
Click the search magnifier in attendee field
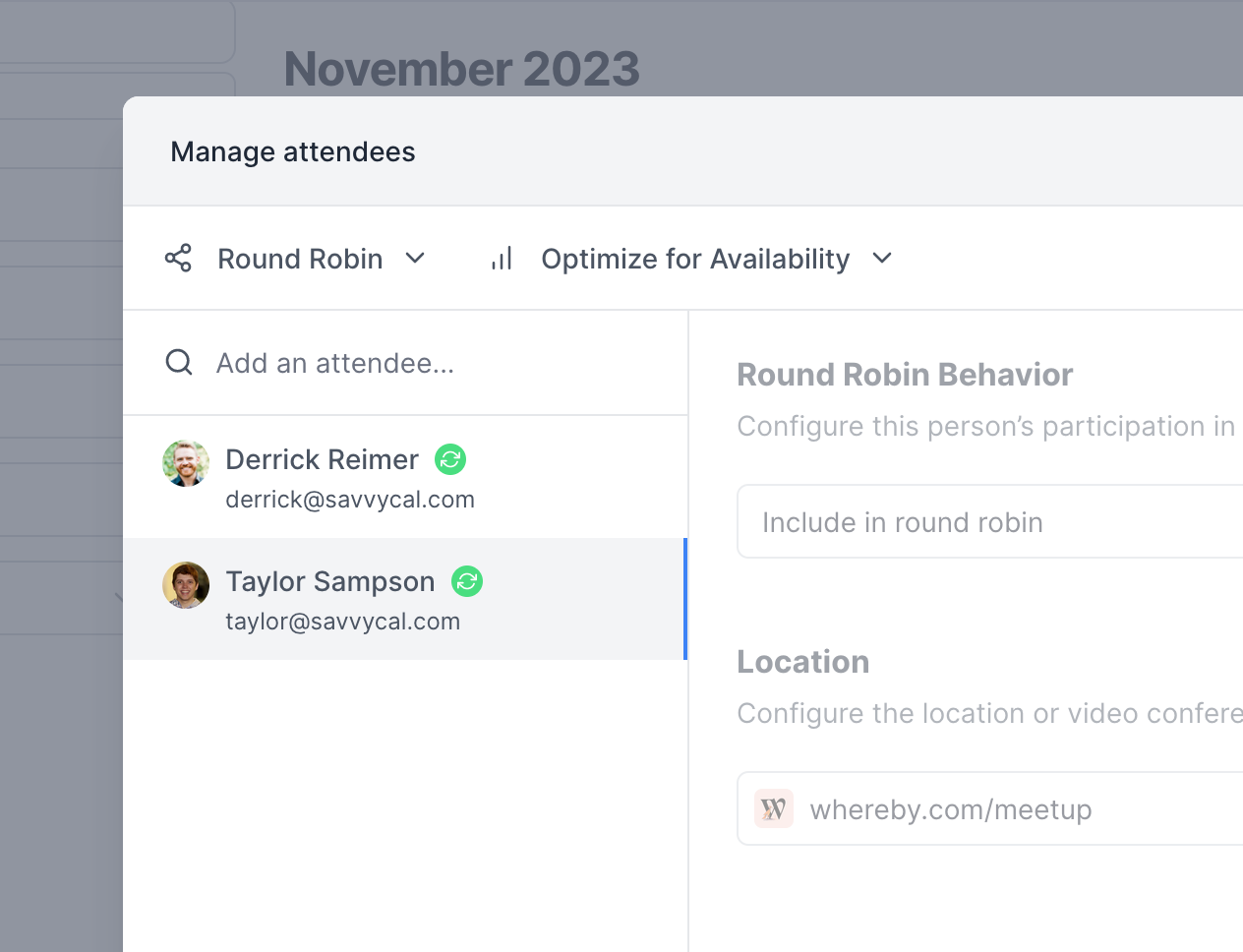pyautogui.click(x=179, y=362)
